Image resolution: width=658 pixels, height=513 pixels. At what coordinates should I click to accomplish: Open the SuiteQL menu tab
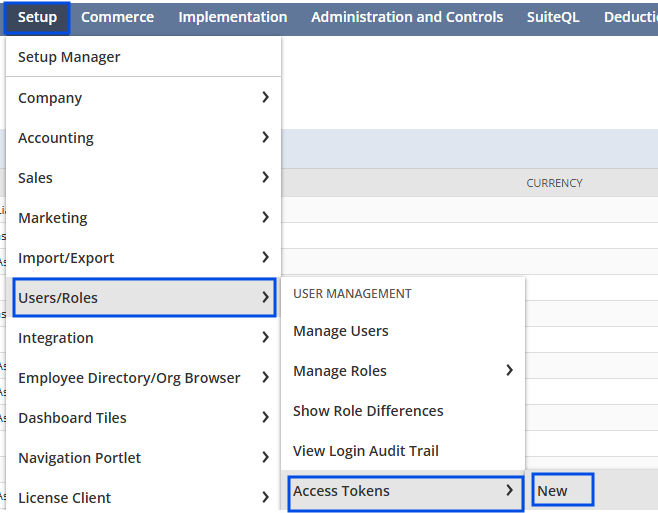[553, 18]
